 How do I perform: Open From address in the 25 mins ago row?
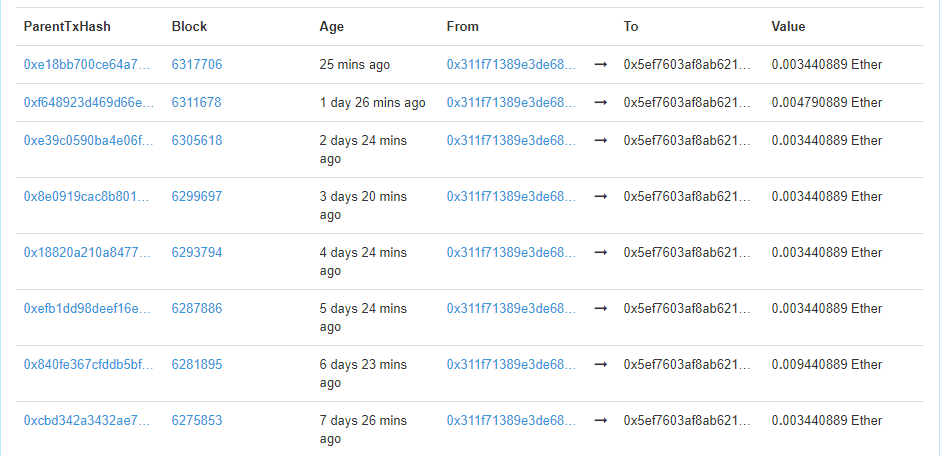click(511, 65)
